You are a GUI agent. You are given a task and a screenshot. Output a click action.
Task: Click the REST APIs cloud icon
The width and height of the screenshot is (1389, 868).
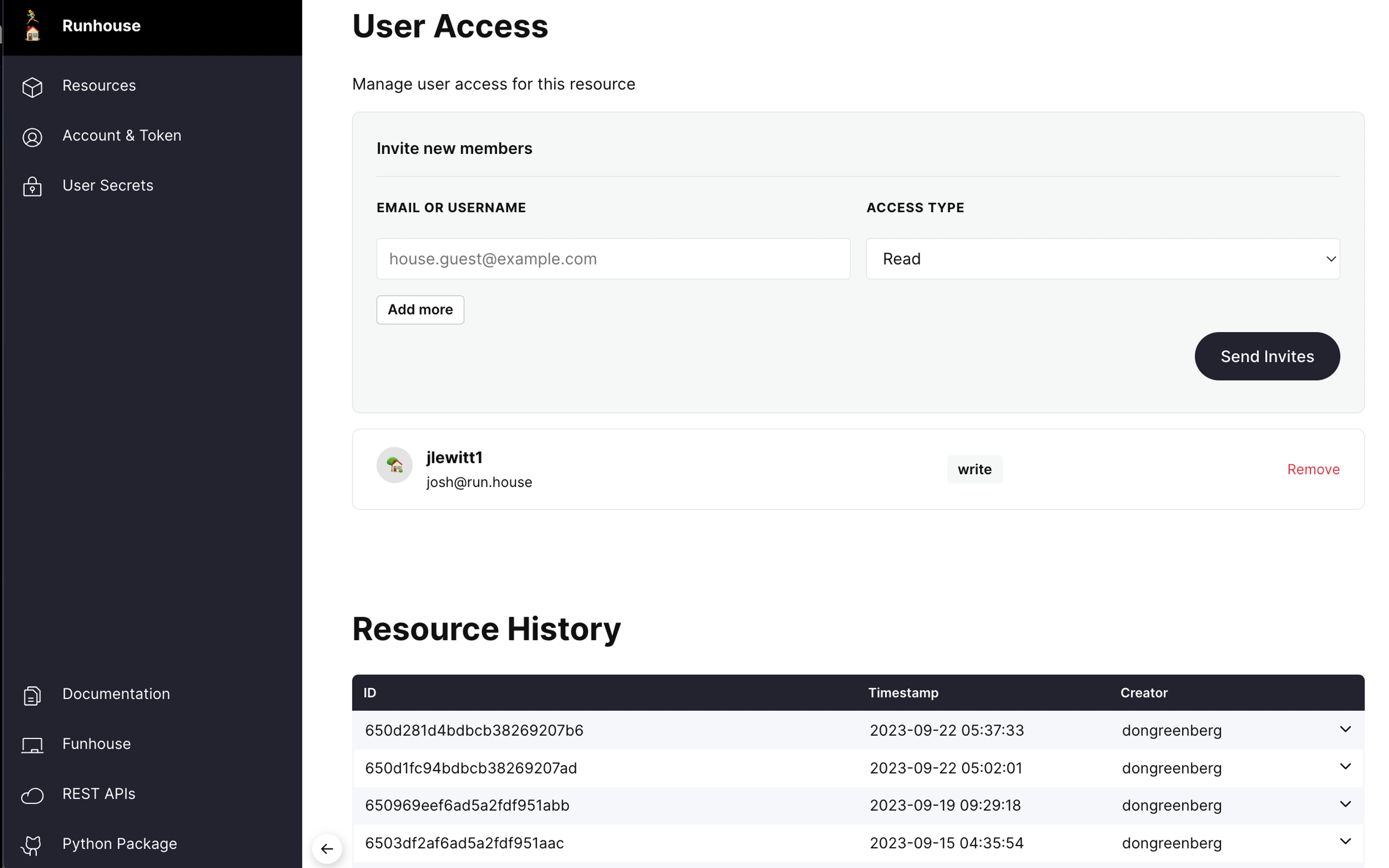point(32,795)
